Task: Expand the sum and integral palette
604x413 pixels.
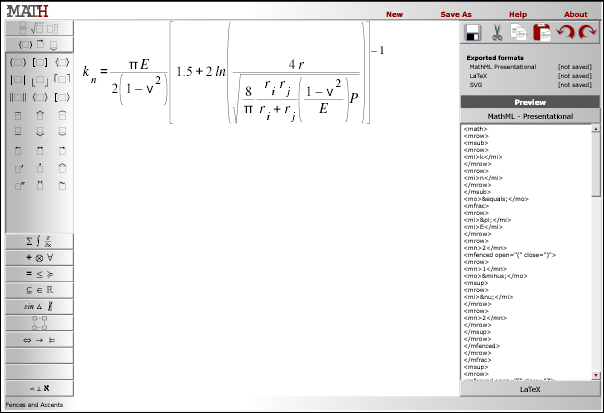Action: click(39, 242)
